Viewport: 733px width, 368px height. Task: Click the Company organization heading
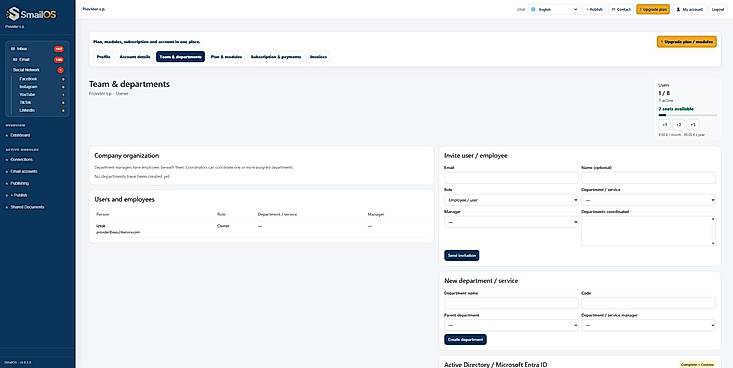click(127, 156)
